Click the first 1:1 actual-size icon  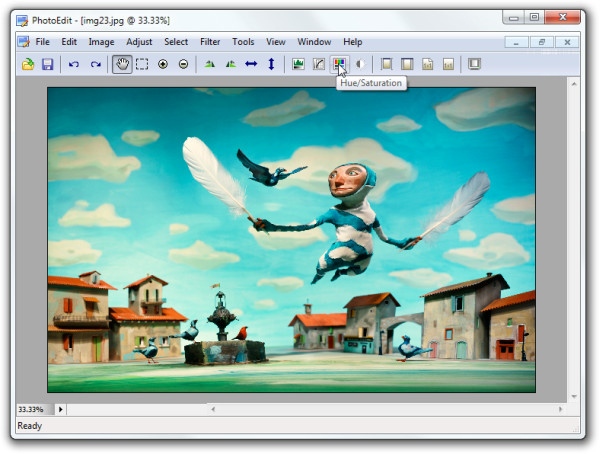pos(427,64)
